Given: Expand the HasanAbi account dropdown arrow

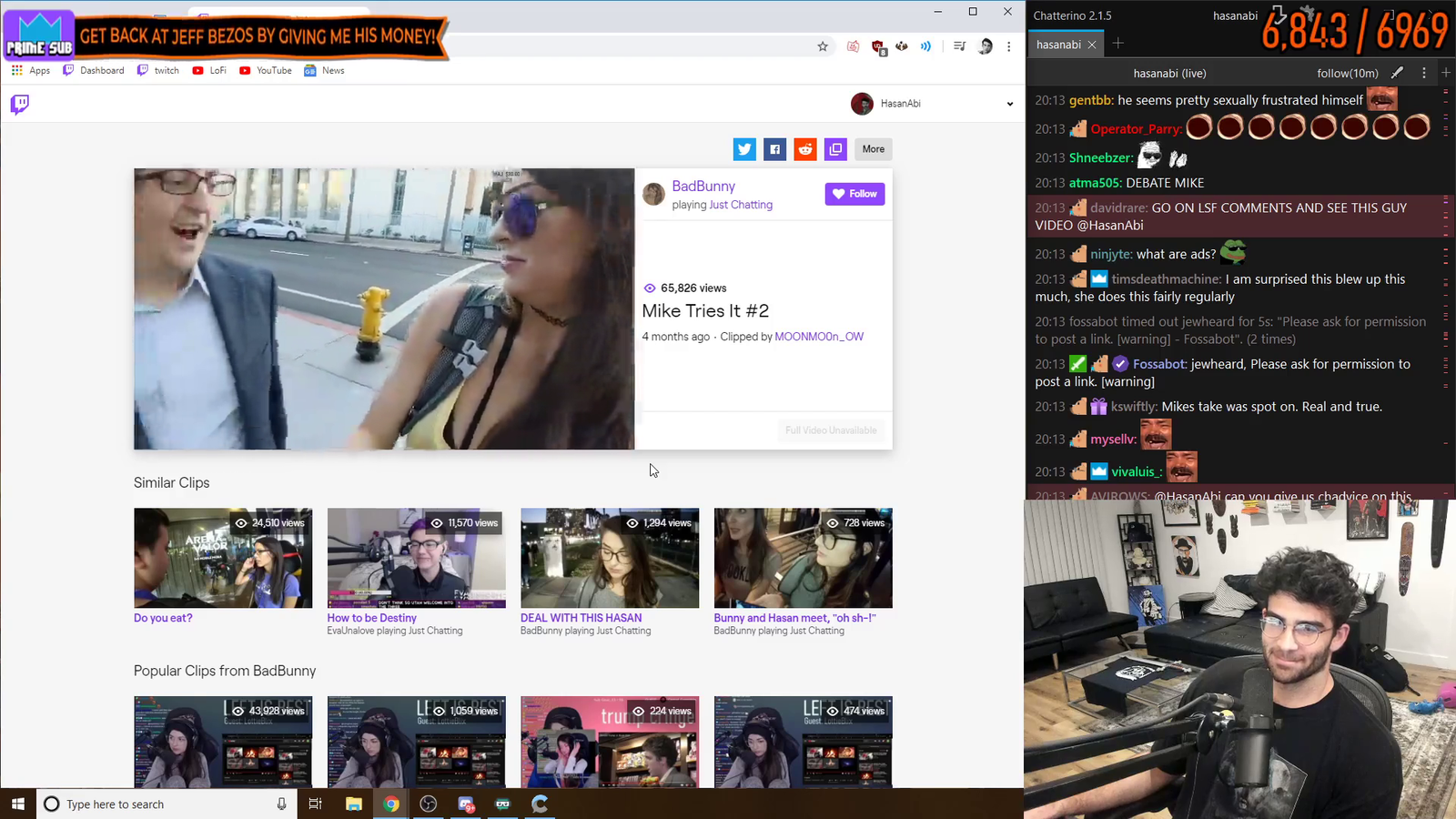Looking at the screenshot, I should click(1009, 104).
